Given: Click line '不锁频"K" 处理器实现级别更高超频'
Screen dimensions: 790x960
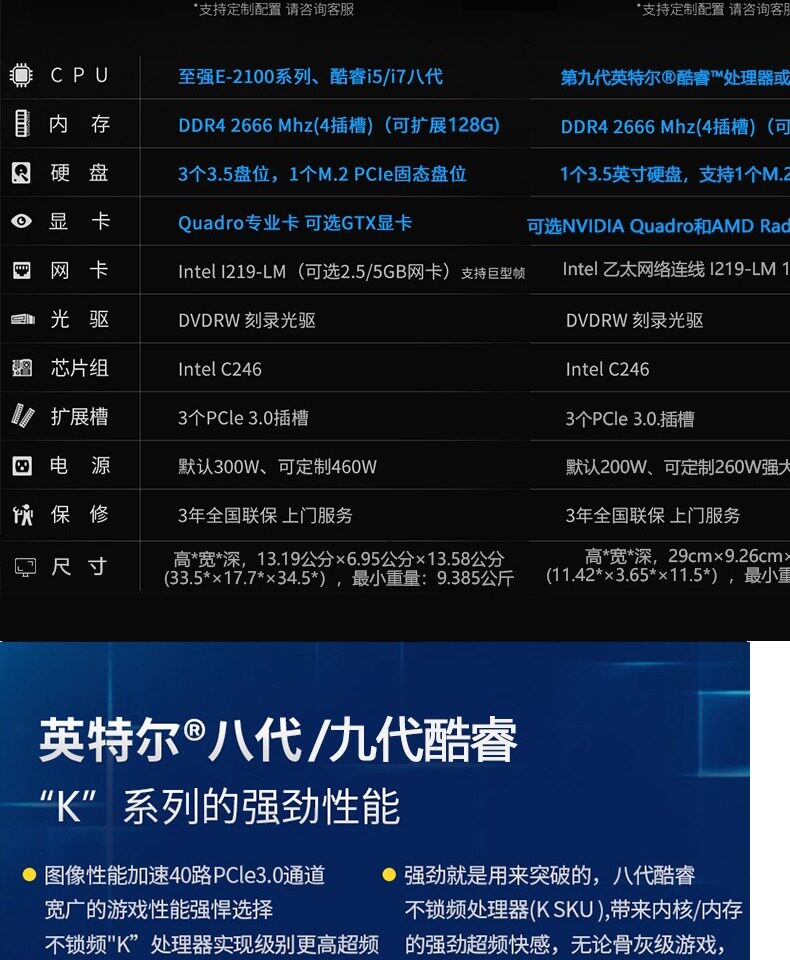Looking at the screenshot, I should (x=212, y=944).
